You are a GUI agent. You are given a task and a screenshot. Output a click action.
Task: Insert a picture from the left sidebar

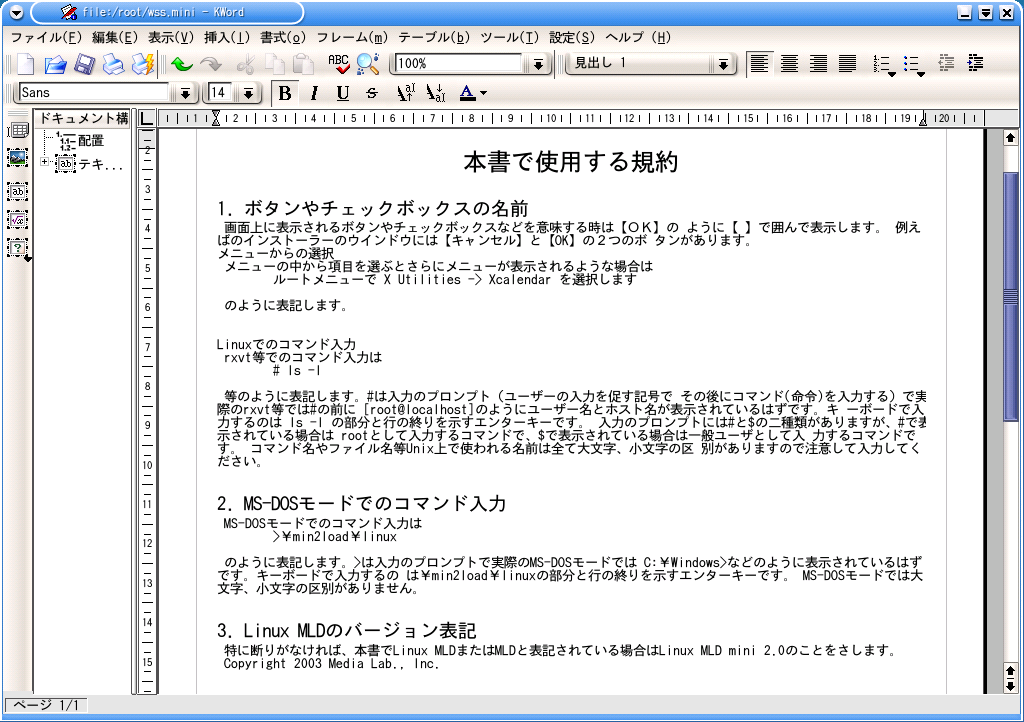[18, 157]
